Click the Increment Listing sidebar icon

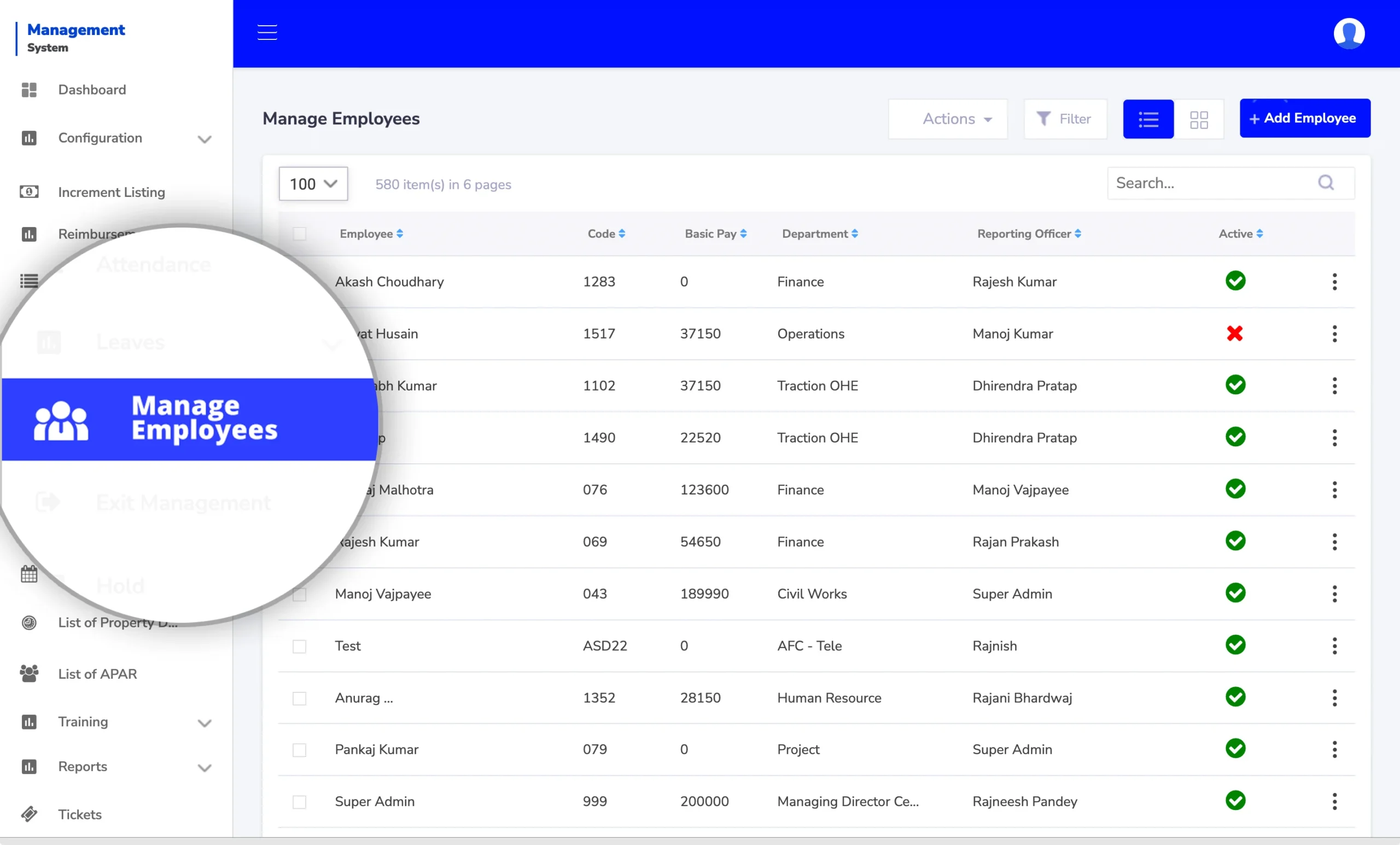29,192
